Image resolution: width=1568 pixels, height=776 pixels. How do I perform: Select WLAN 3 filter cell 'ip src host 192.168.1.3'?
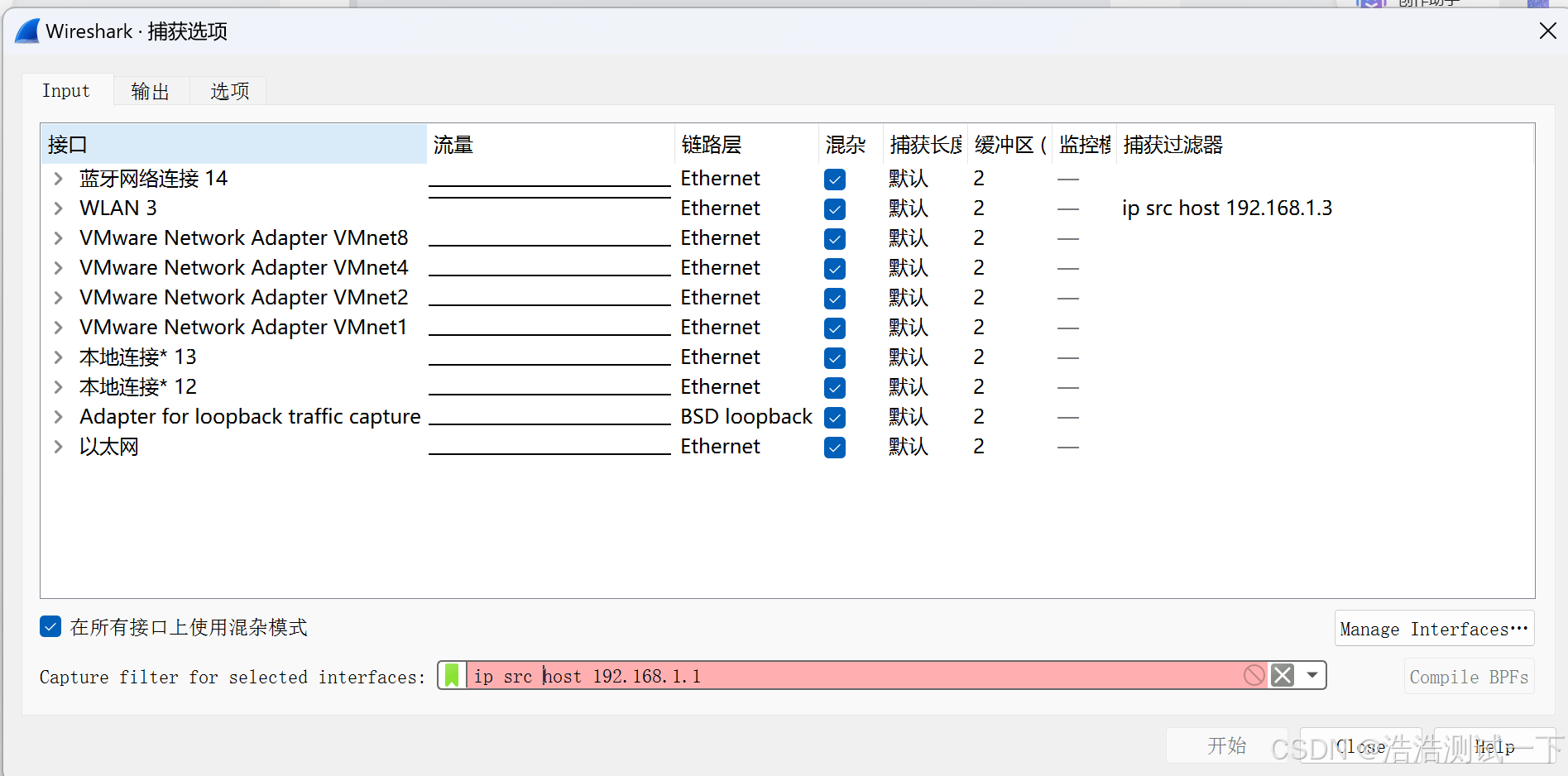[x=1227, y=208]
